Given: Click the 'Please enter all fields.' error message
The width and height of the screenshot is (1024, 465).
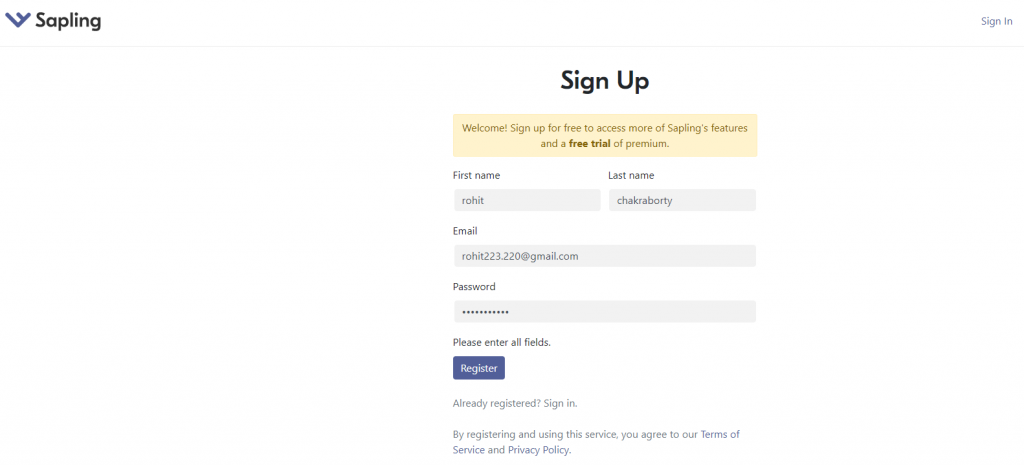Looking at the screenshot, I should 501,342.
